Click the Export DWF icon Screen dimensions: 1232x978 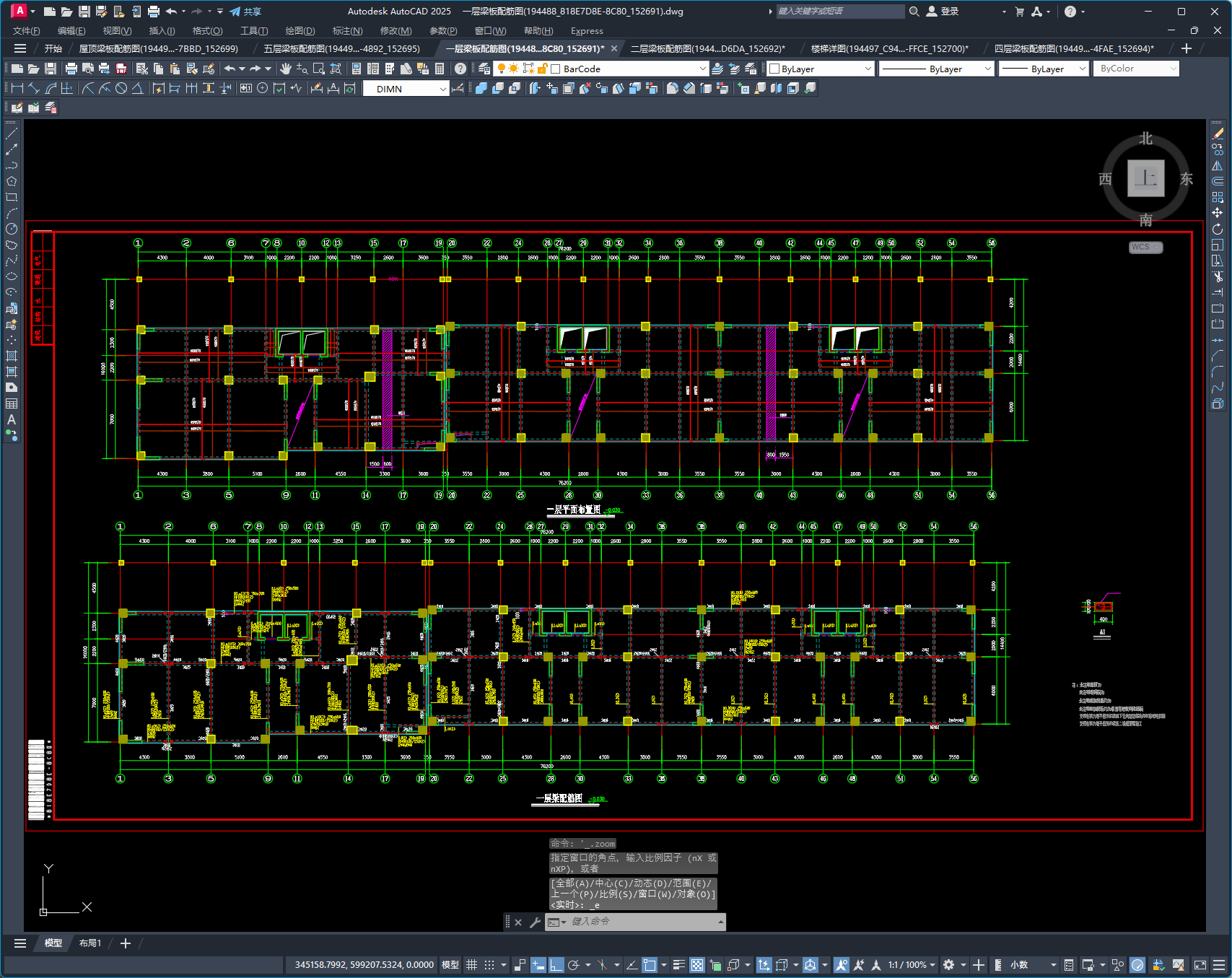pos(121,69)
